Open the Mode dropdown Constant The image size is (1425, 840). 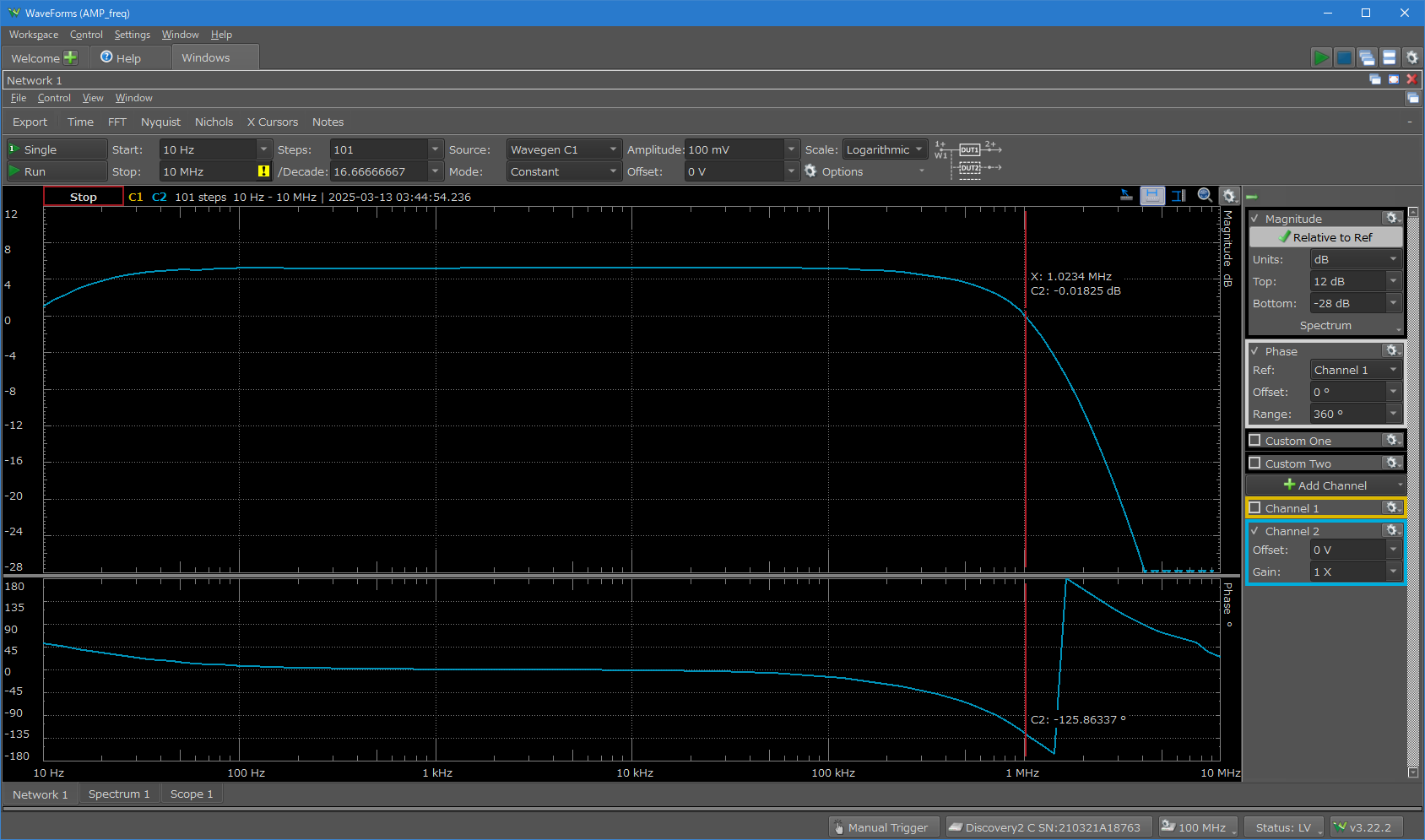pos(564,171)
